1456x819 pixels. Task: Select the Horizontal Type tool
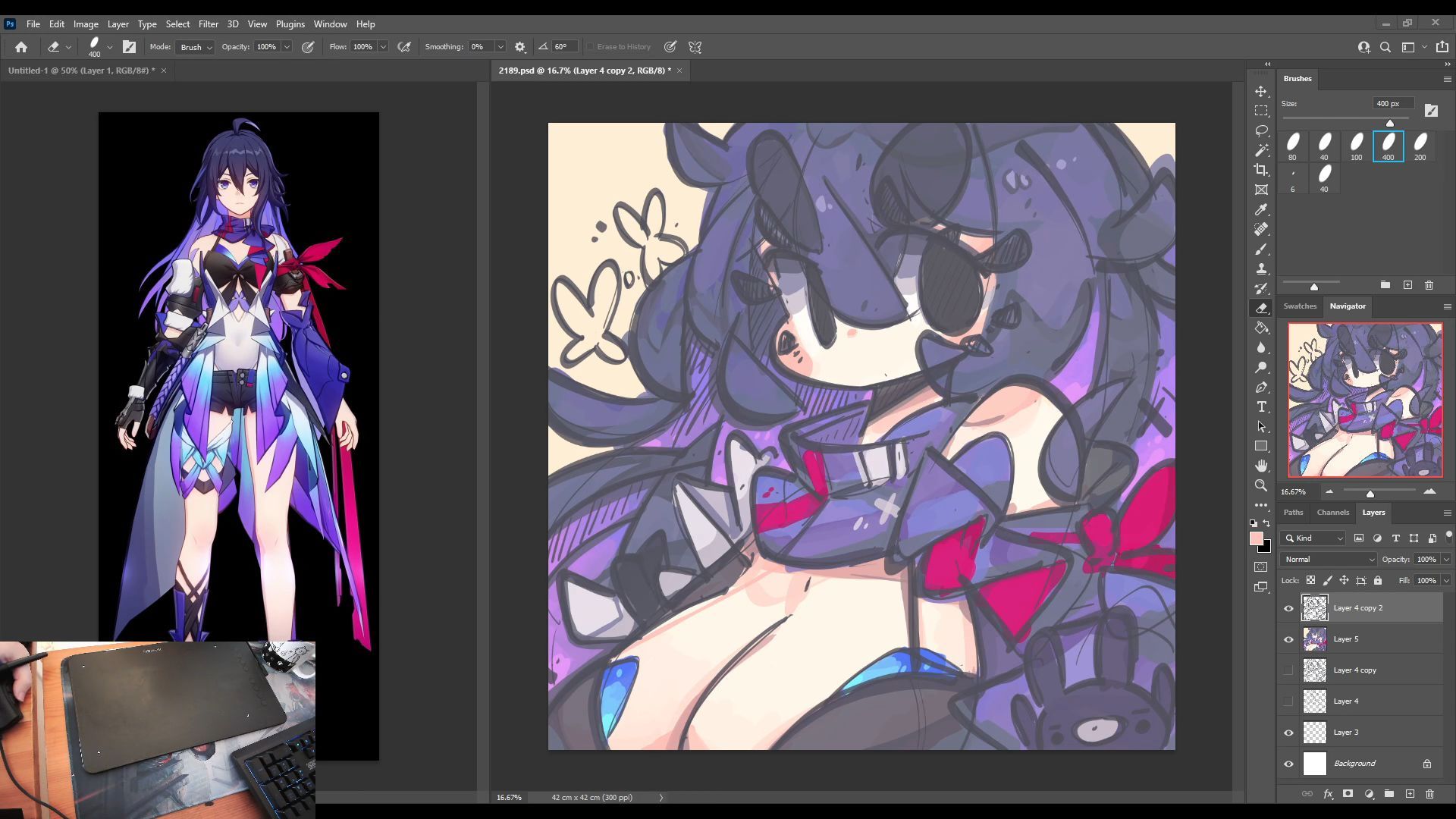[1261, 406]
